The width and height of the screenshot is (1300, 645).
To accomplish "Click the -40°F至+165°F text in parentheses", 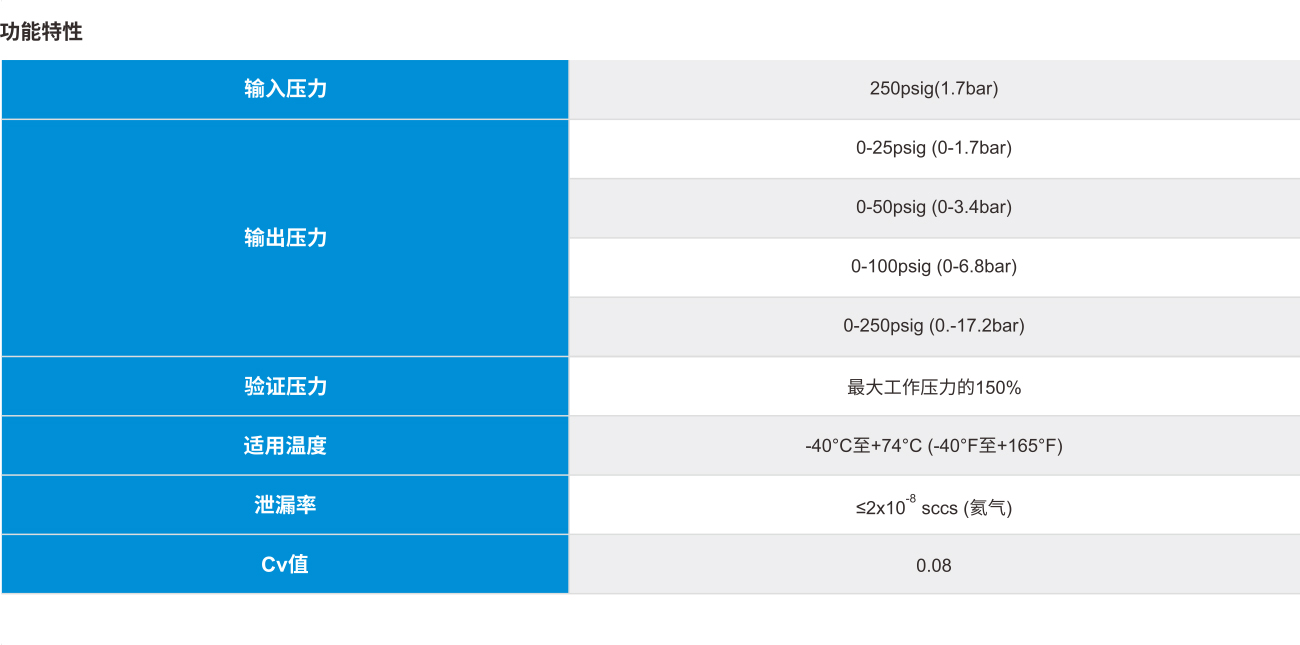I will [x=995, y=446].
